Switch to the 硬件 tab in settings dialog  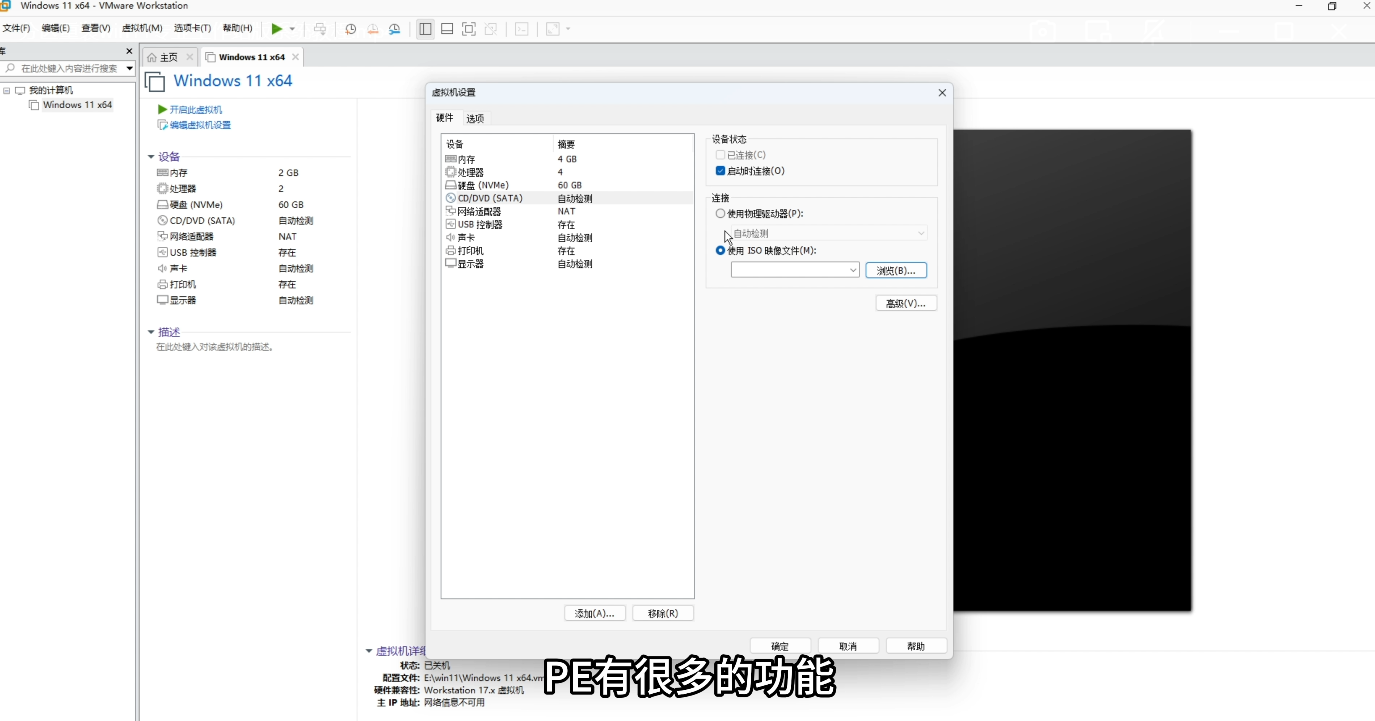point(445,118)
